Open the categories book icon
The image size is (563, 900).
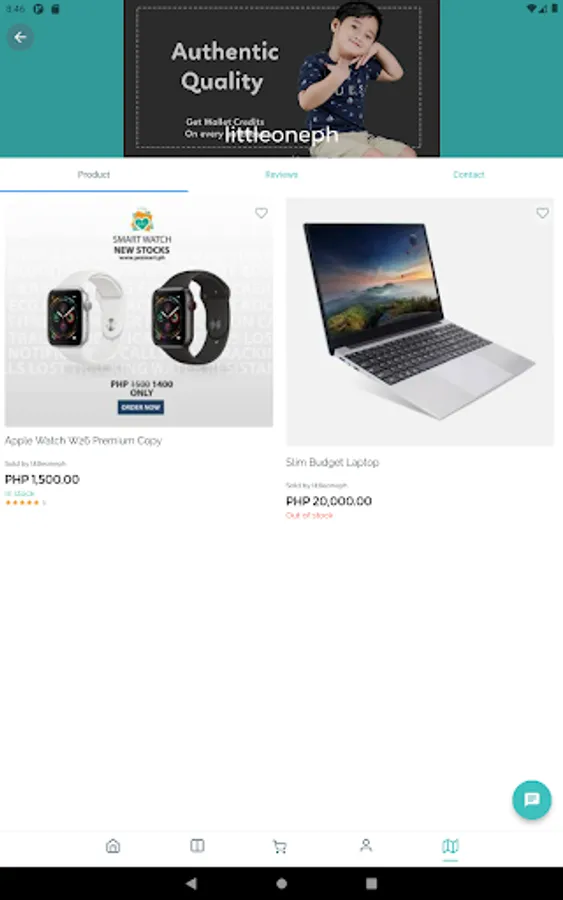197,845
